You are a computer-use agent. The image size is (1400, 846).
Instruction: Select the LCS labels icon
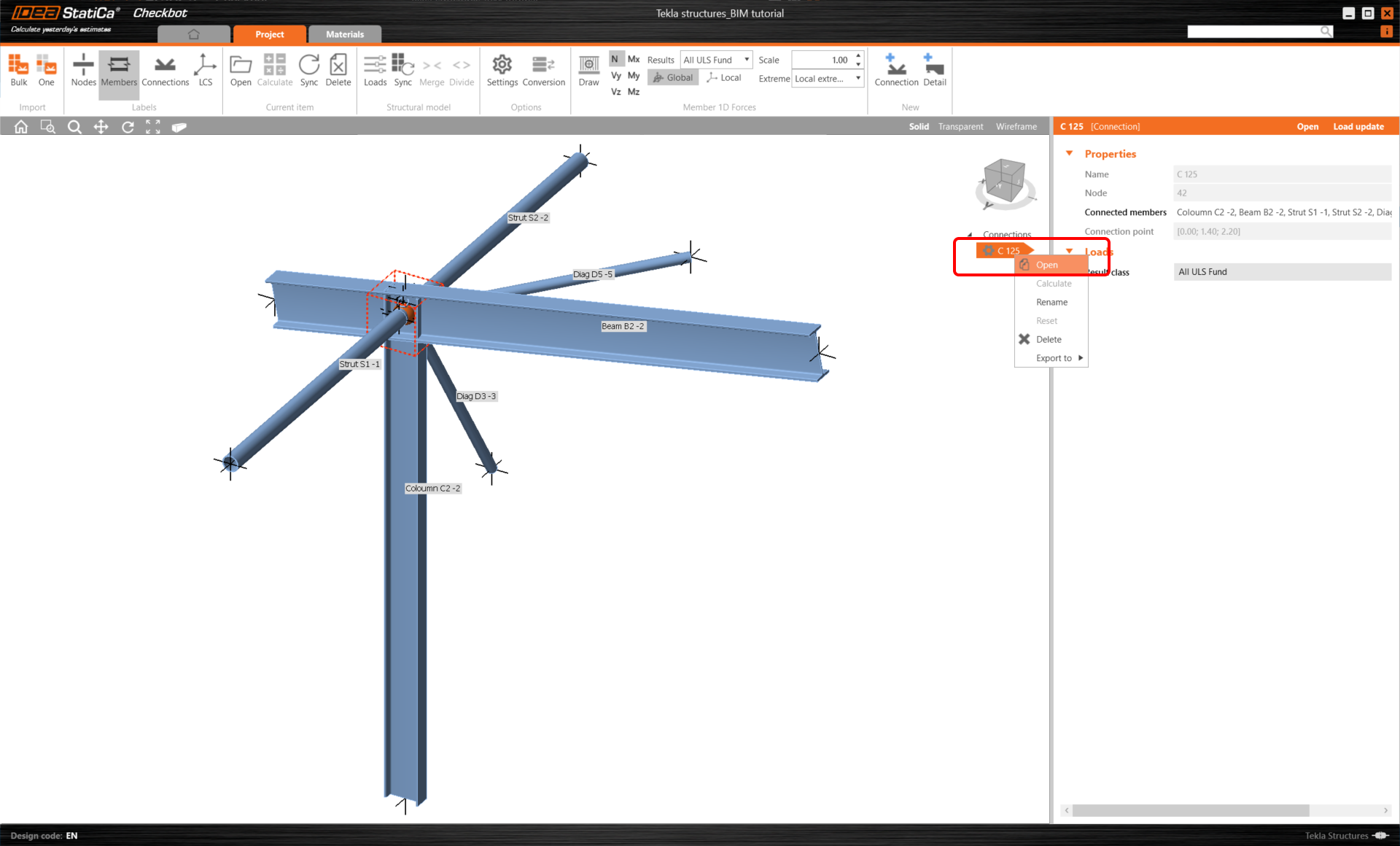(205, 71)
